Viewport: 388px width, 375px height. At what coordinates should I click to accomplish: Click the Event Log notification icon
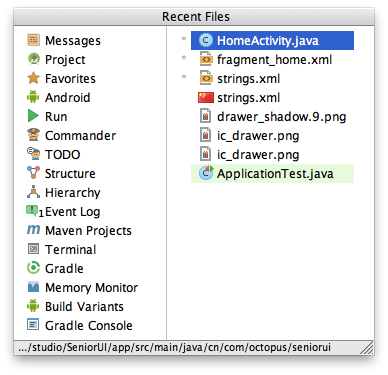point(32,211)
